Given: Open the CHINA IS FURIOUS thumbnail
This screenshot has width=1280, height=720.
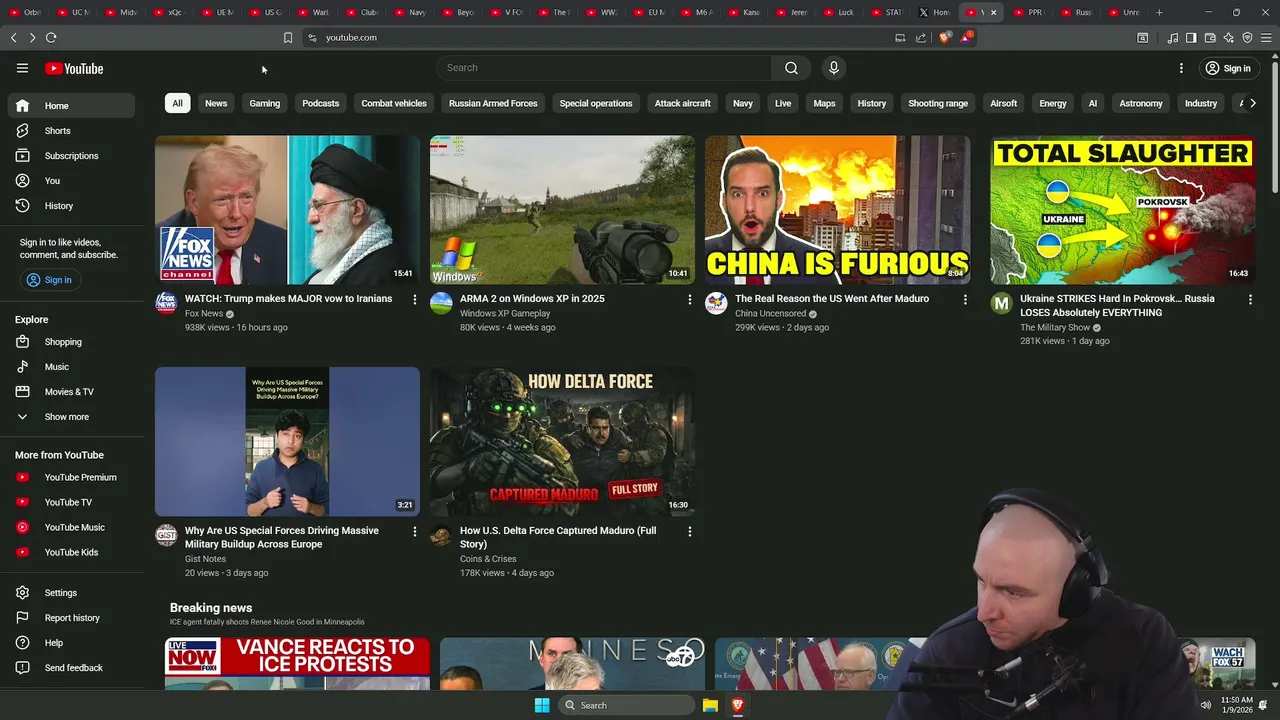Looking at the screenshot, I should (x=837, y=210).
